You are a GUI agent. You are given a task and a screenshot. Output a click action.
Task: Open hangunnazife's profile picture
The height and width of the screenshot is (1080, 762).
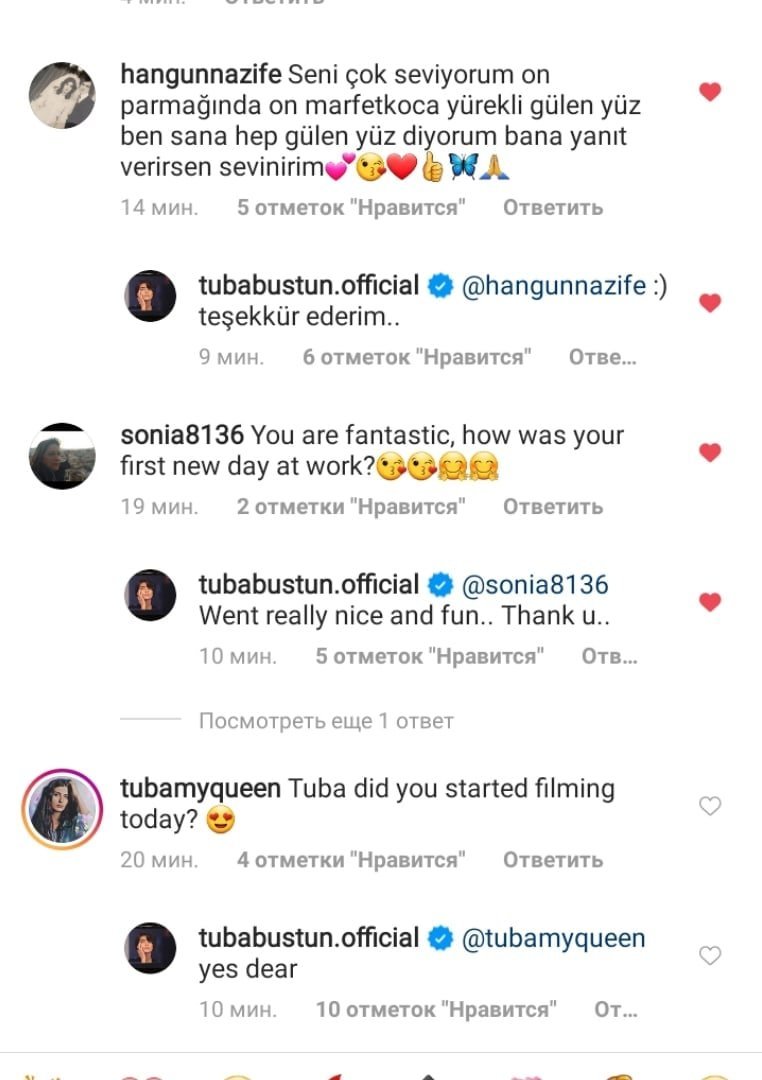(x=62, y=95)
